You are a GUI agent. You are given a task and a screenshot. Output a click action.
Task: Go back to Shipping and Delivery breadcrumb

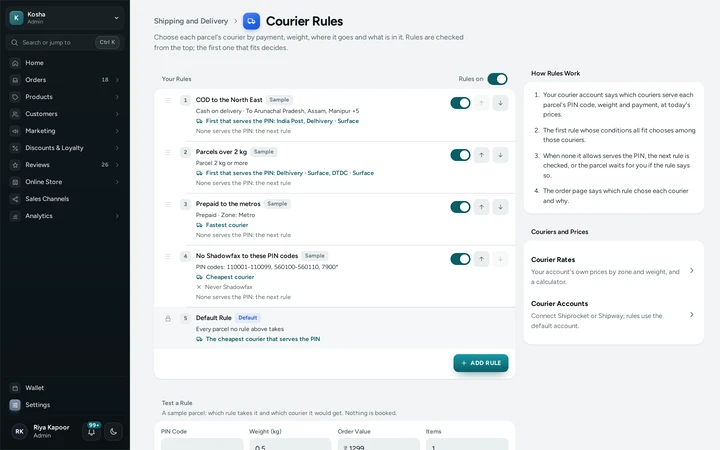[x=191, y=21]
